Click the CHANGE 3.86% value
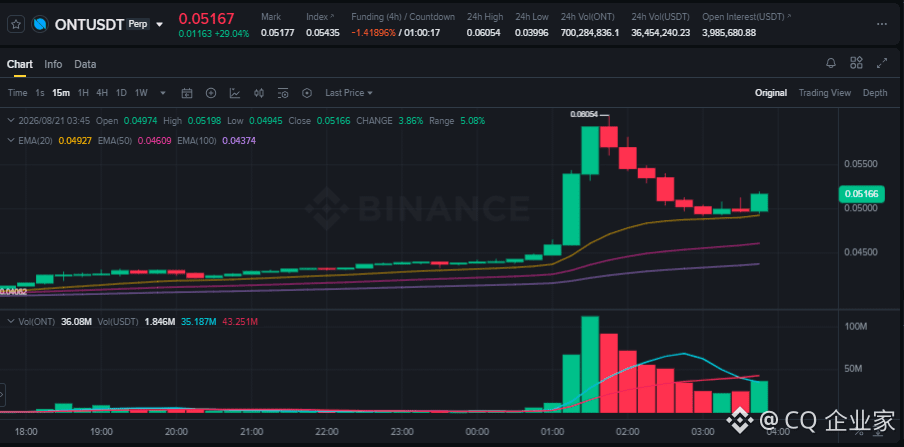904x447 pixels. 412,121
